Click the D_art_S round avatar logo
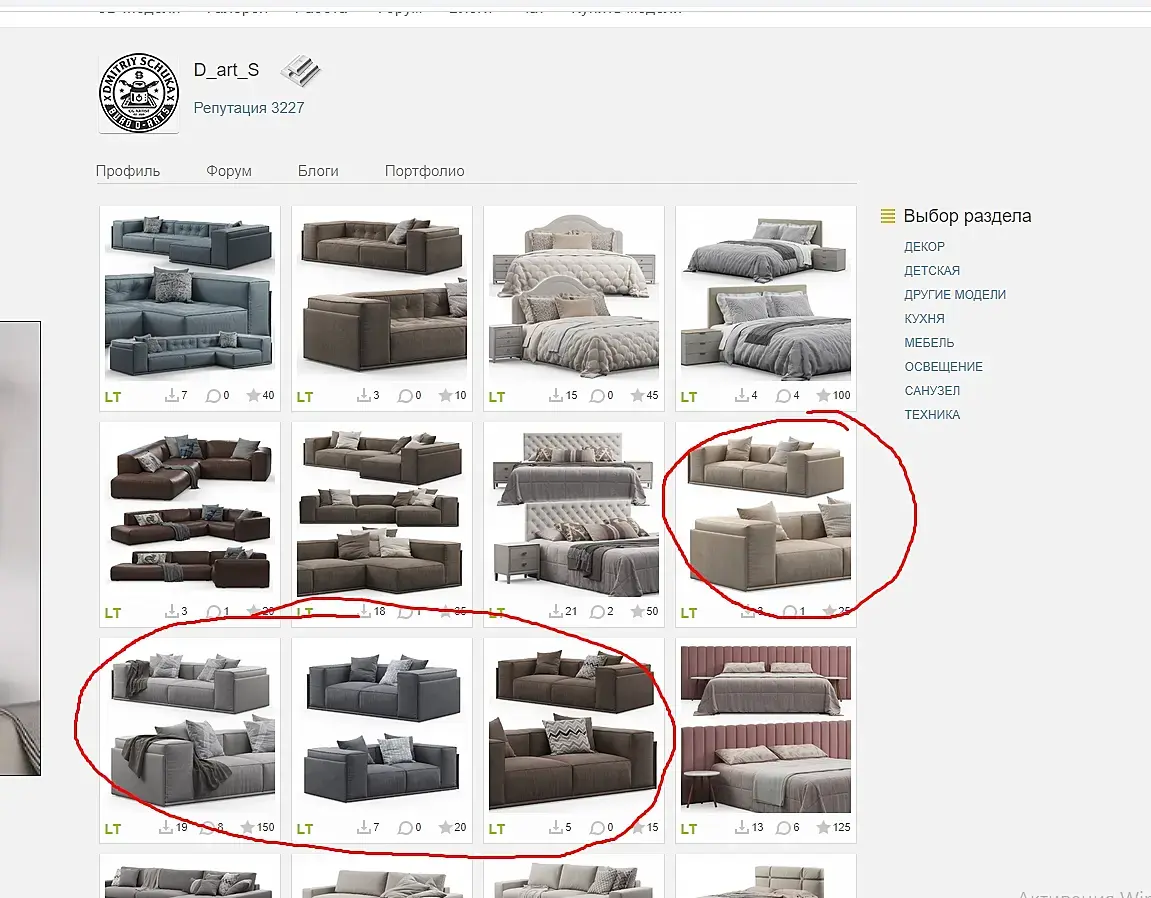The image size is (1151, 898). pyautogui.click(x=139, y=93)
